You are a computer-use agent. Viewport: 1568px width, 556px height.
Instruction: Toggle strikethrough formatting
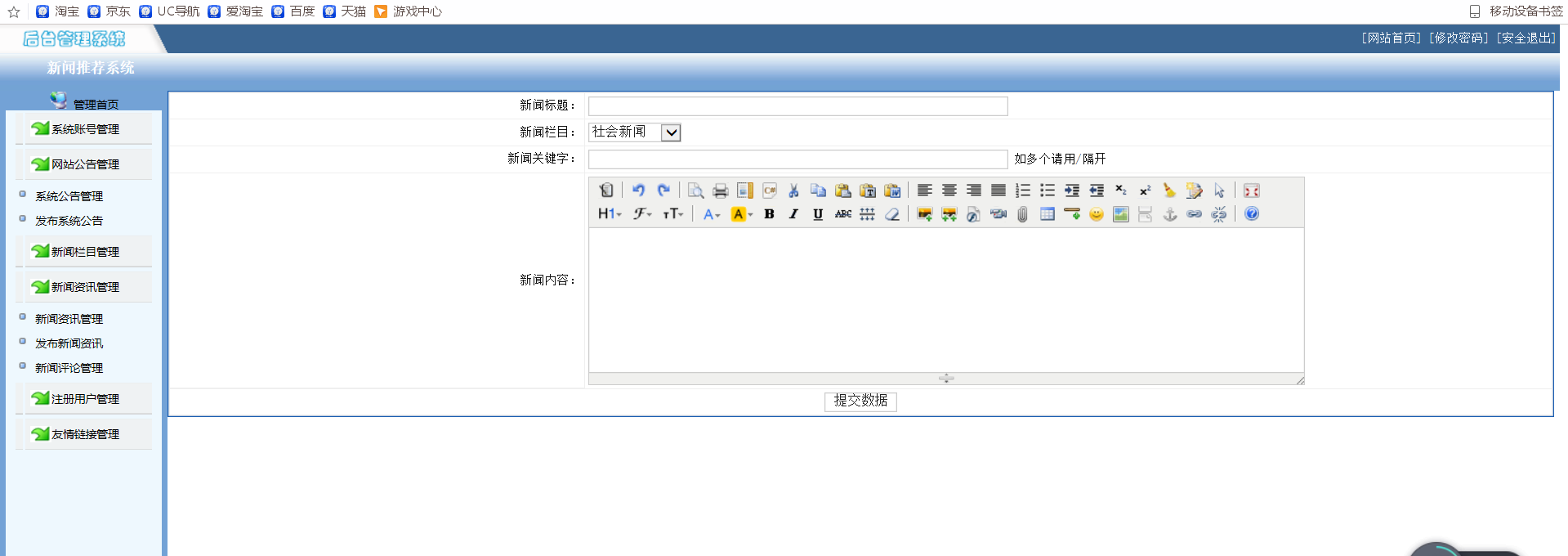coord(843,214)
